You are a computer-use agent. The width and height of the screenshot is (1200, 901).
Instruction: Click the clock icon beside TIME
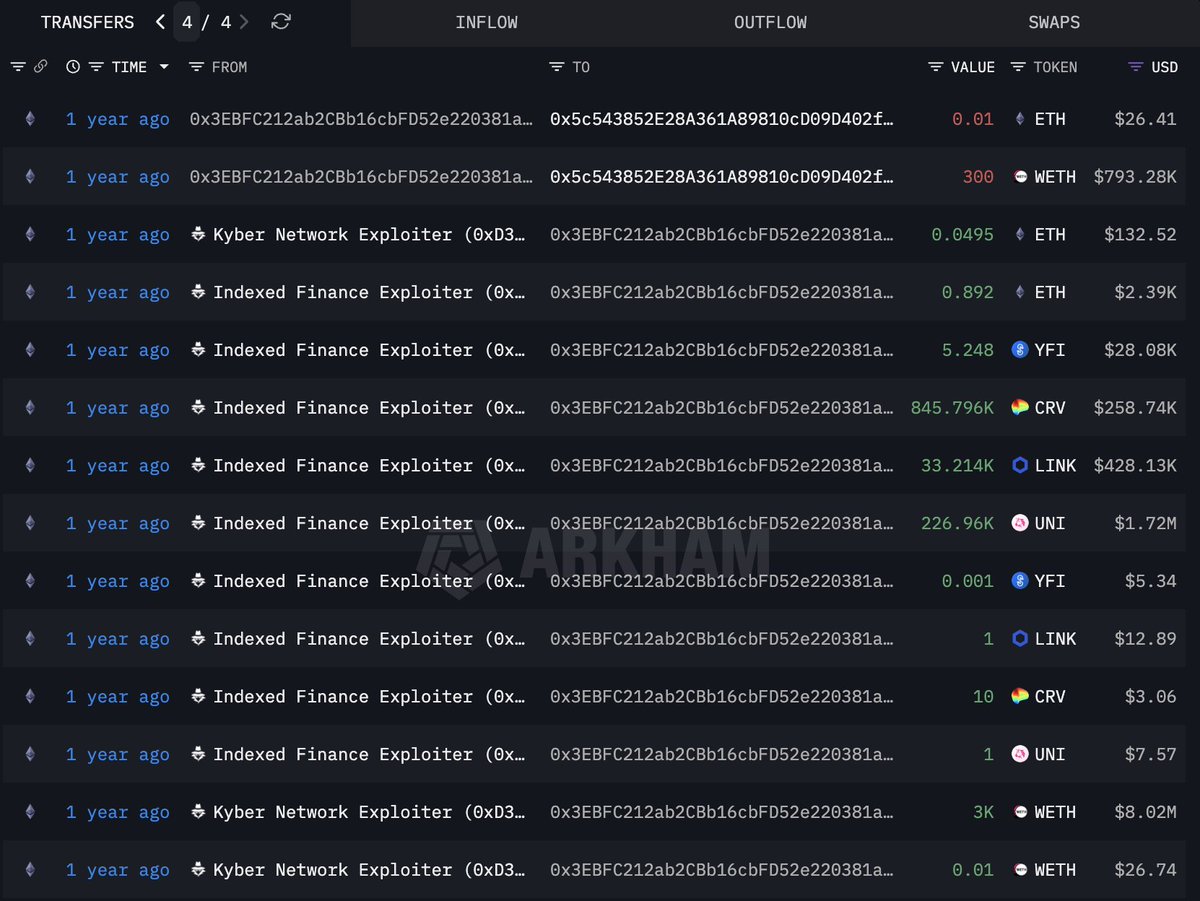tap(73, 67)
